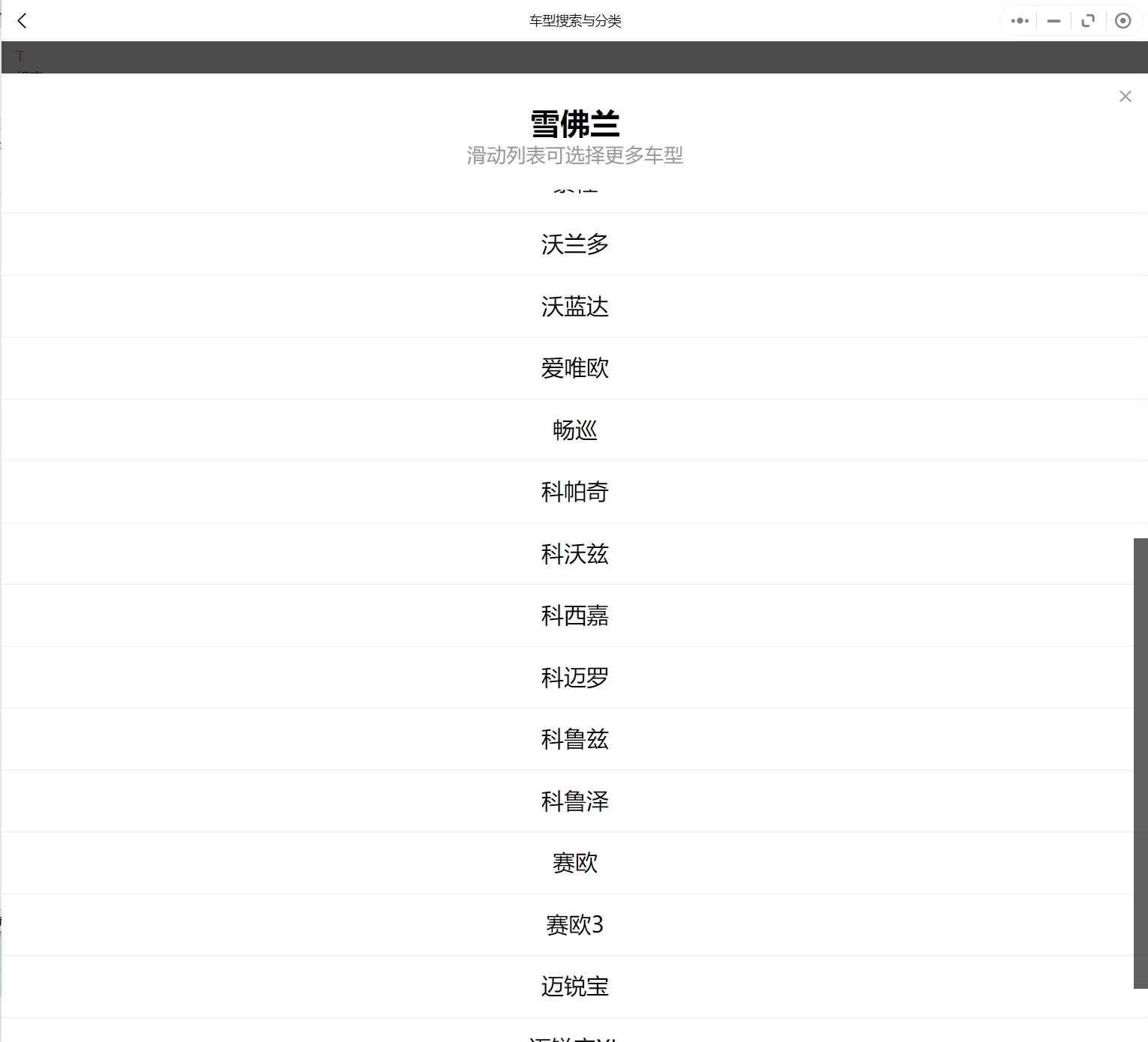The width and height of the screenshot is (1148, 1042).
Task: Open the mini-program more options menu
Action: tap(1018, 20)
